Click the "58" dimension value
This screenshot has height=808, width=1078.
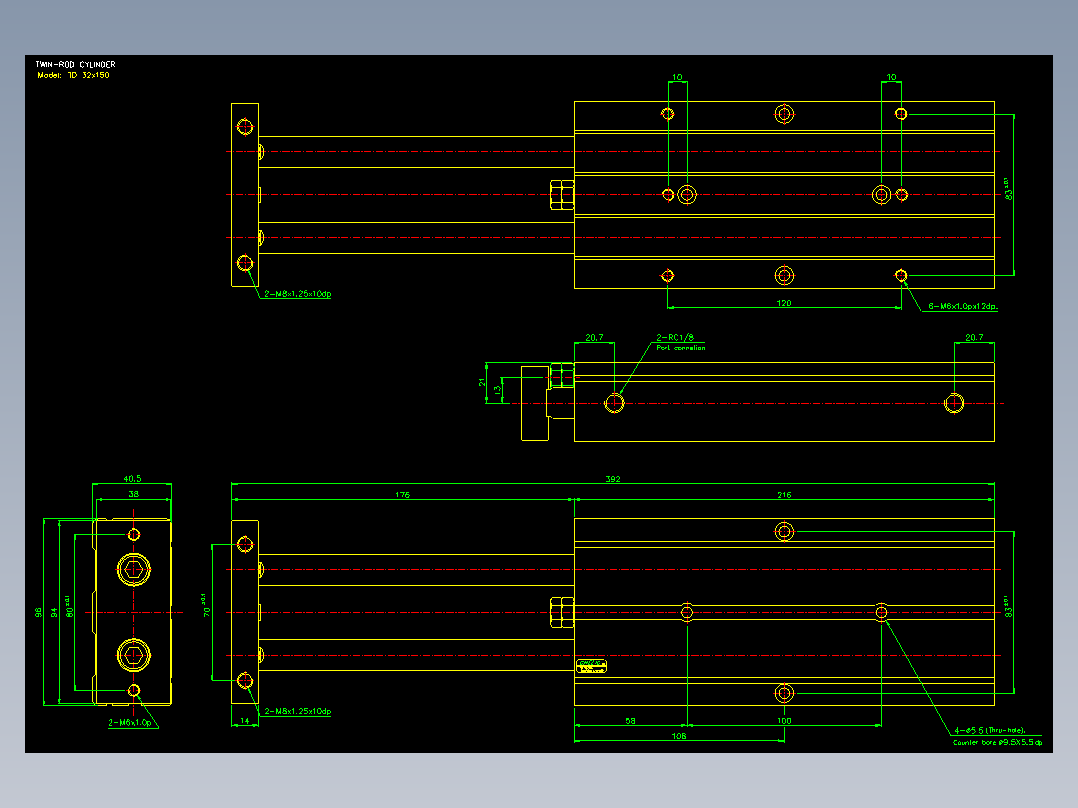[x=630, y=721]
